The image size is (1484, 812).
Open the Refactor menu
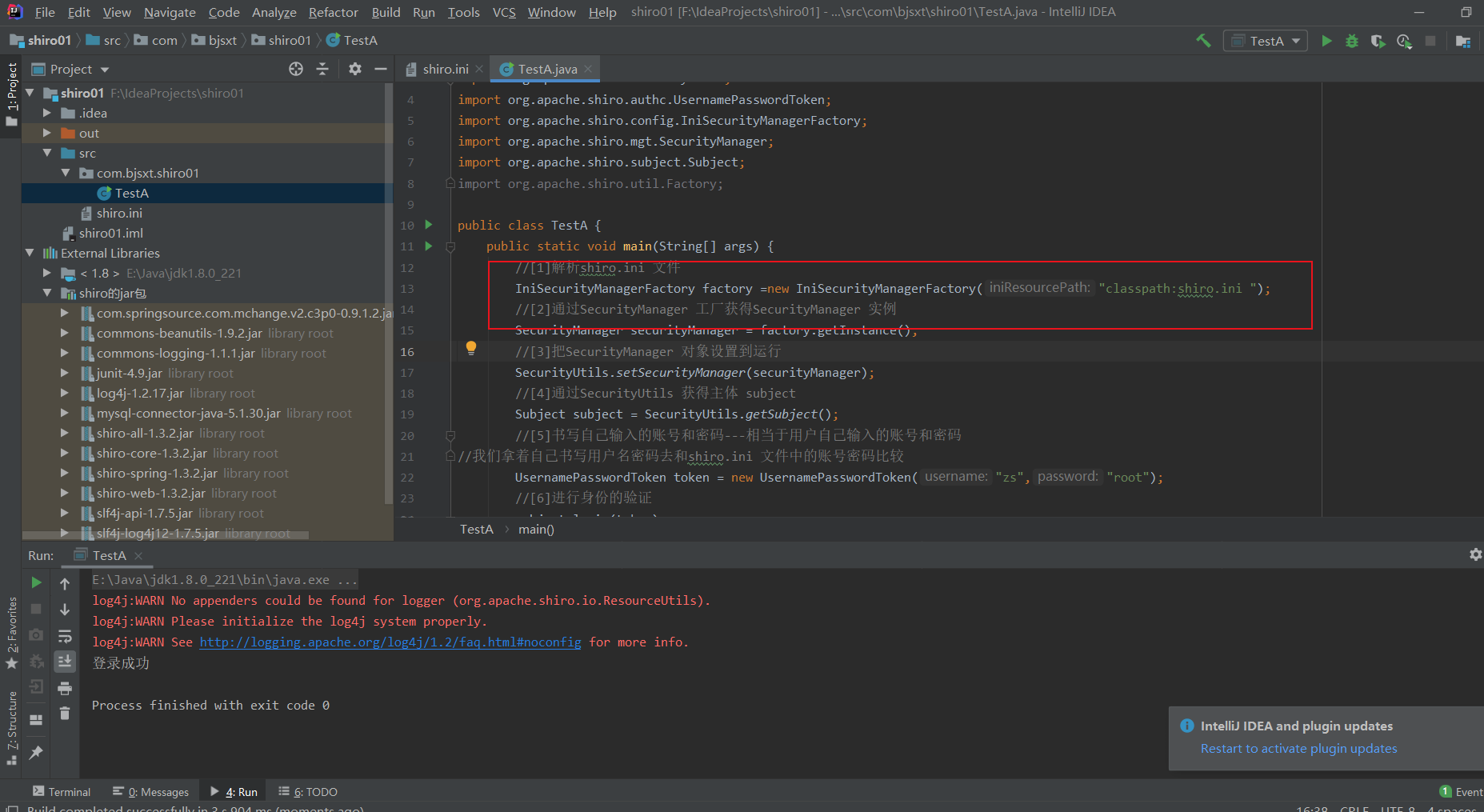(333, 12)
